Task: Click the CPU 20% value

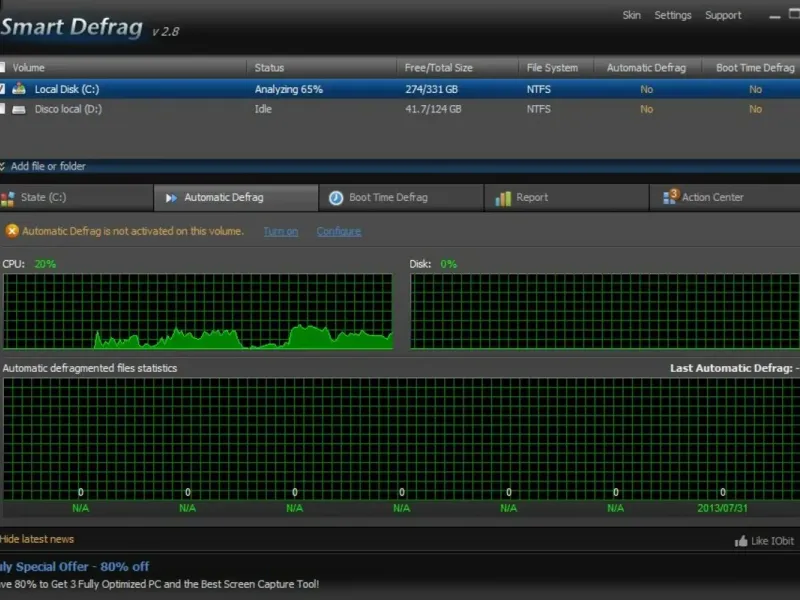Action: point(45,264)
